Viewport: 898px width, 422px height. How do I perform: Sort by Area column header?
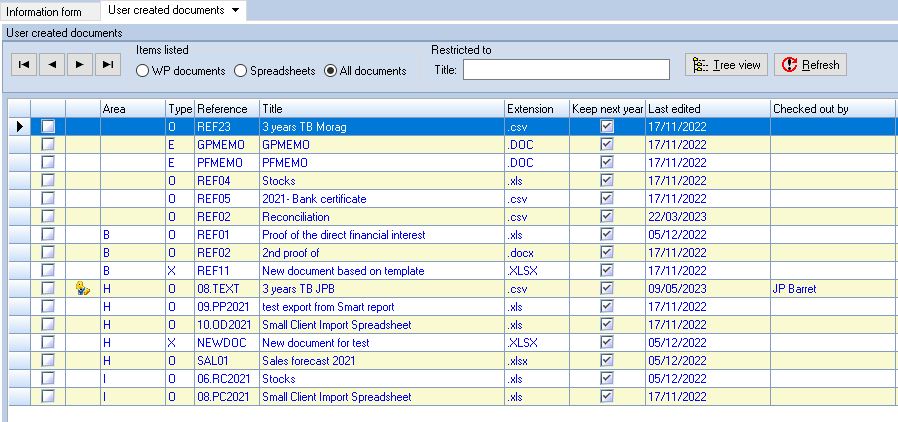(133, 109)
